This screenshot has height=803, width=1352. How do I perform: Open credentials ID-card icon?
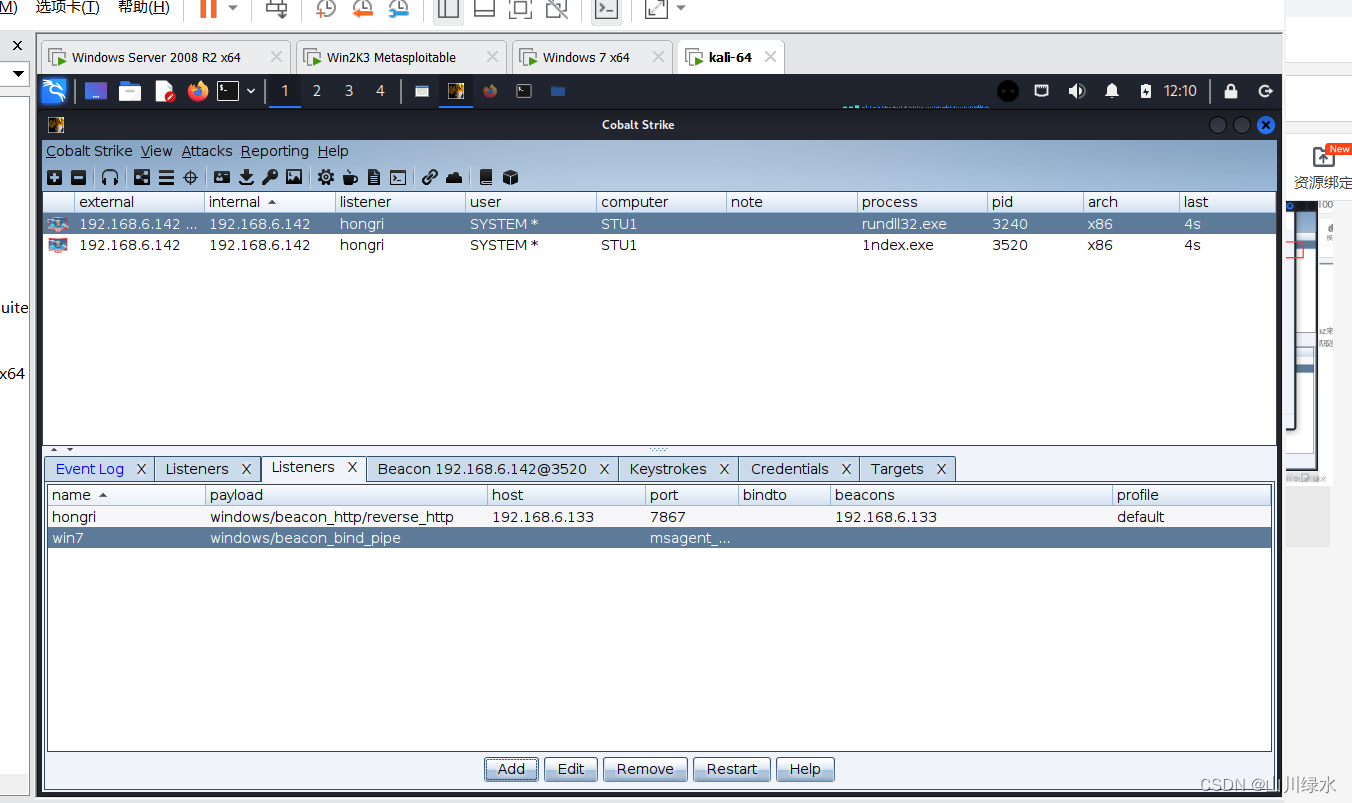pyautogui.click(x=222, y=177)
